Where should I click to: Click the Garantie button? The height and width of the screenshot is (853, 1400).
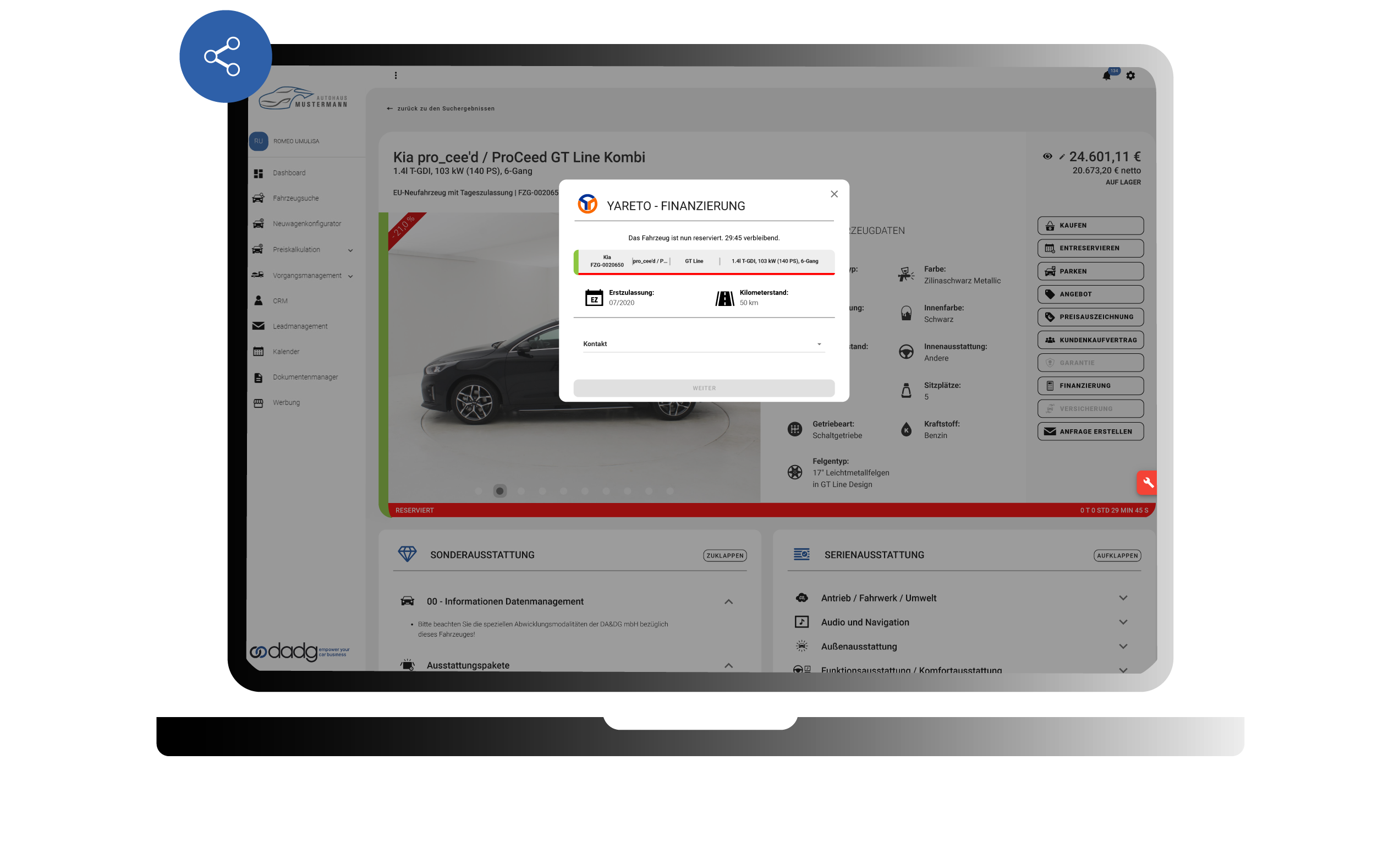click(x=1090, y=363)
